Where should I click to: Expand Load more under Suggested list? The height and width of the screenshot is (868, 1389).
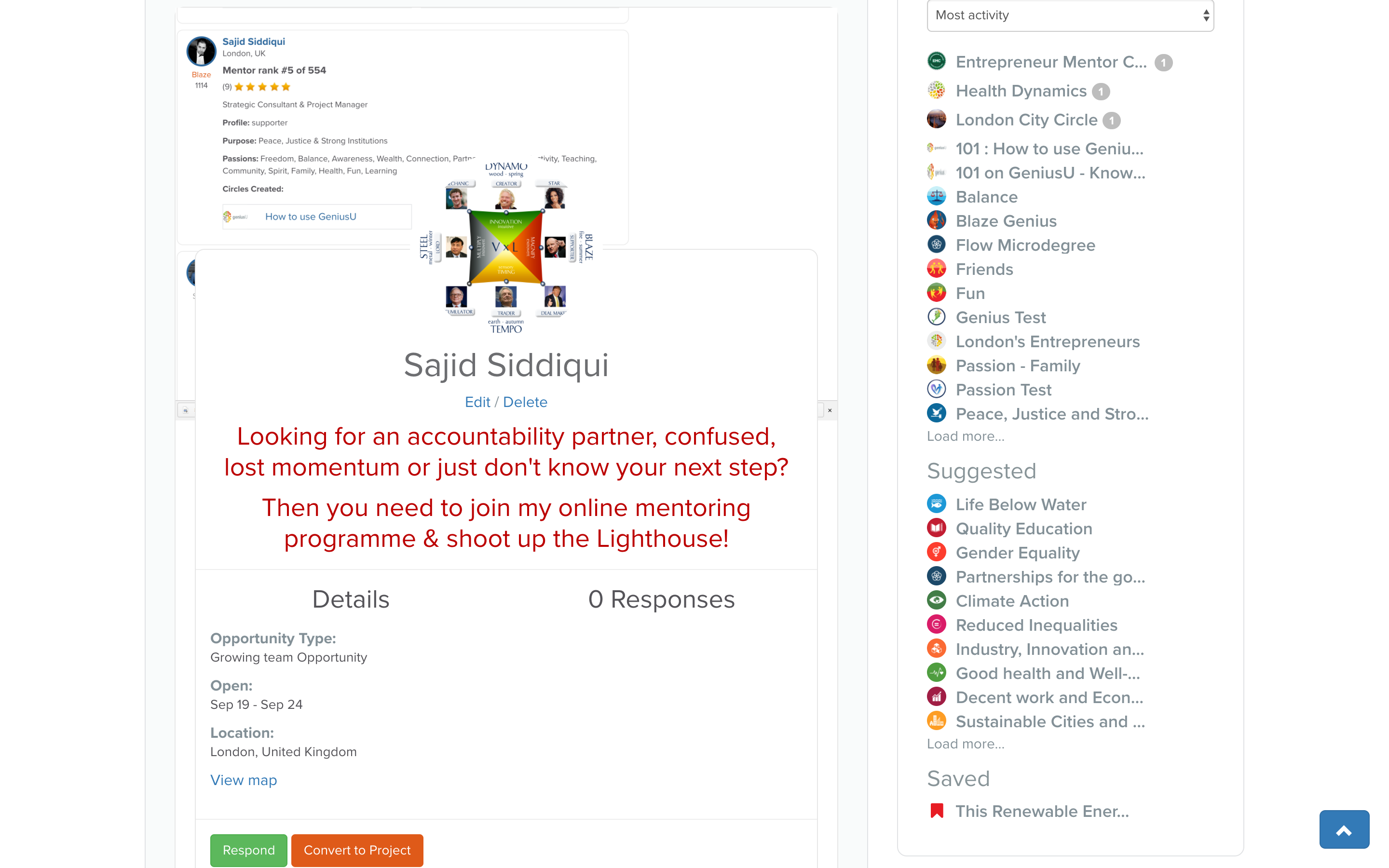point(966,744)
